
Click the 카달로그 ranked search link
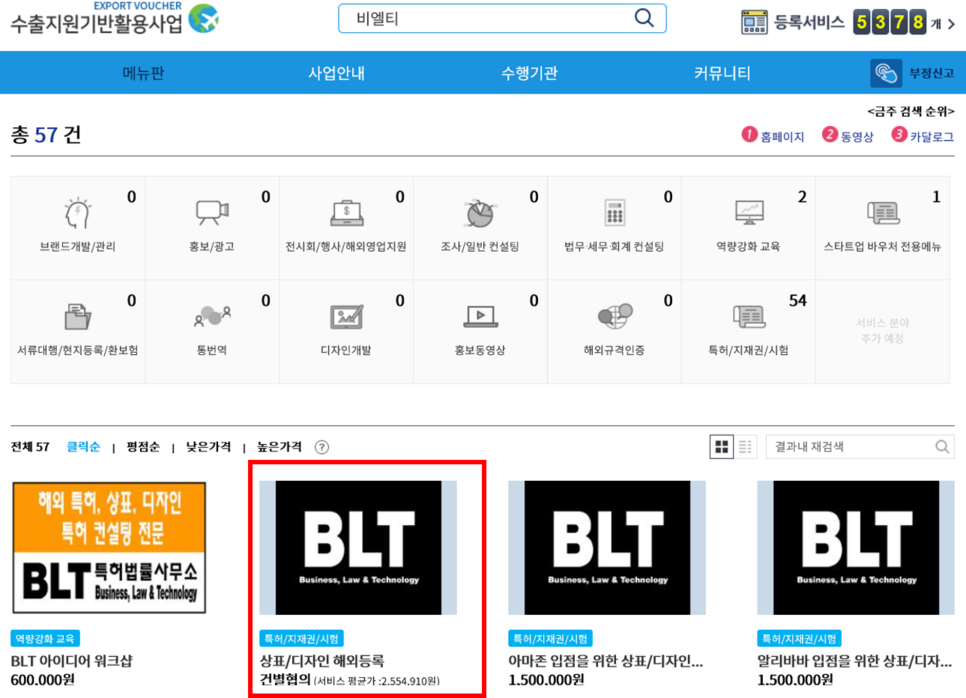932,137
